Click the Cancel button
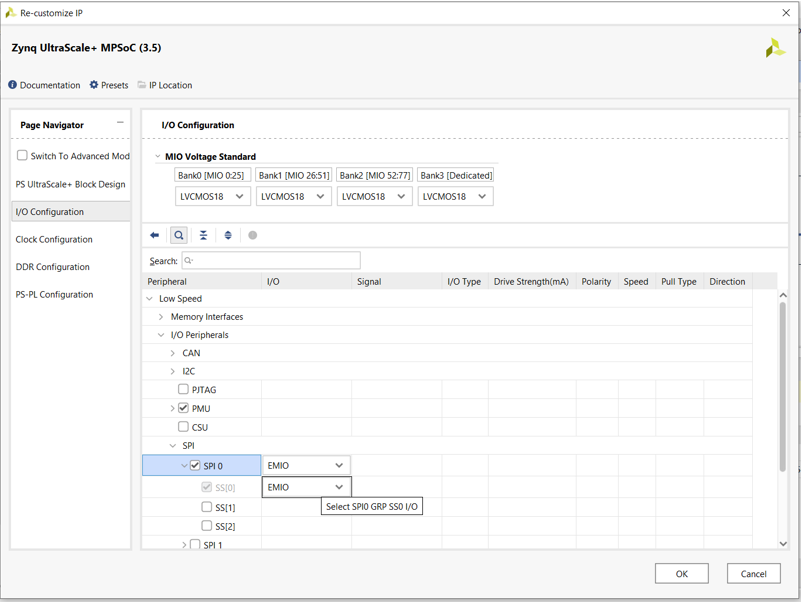The image size is (801, 602). pyautogui.click(x=753, y=573)
